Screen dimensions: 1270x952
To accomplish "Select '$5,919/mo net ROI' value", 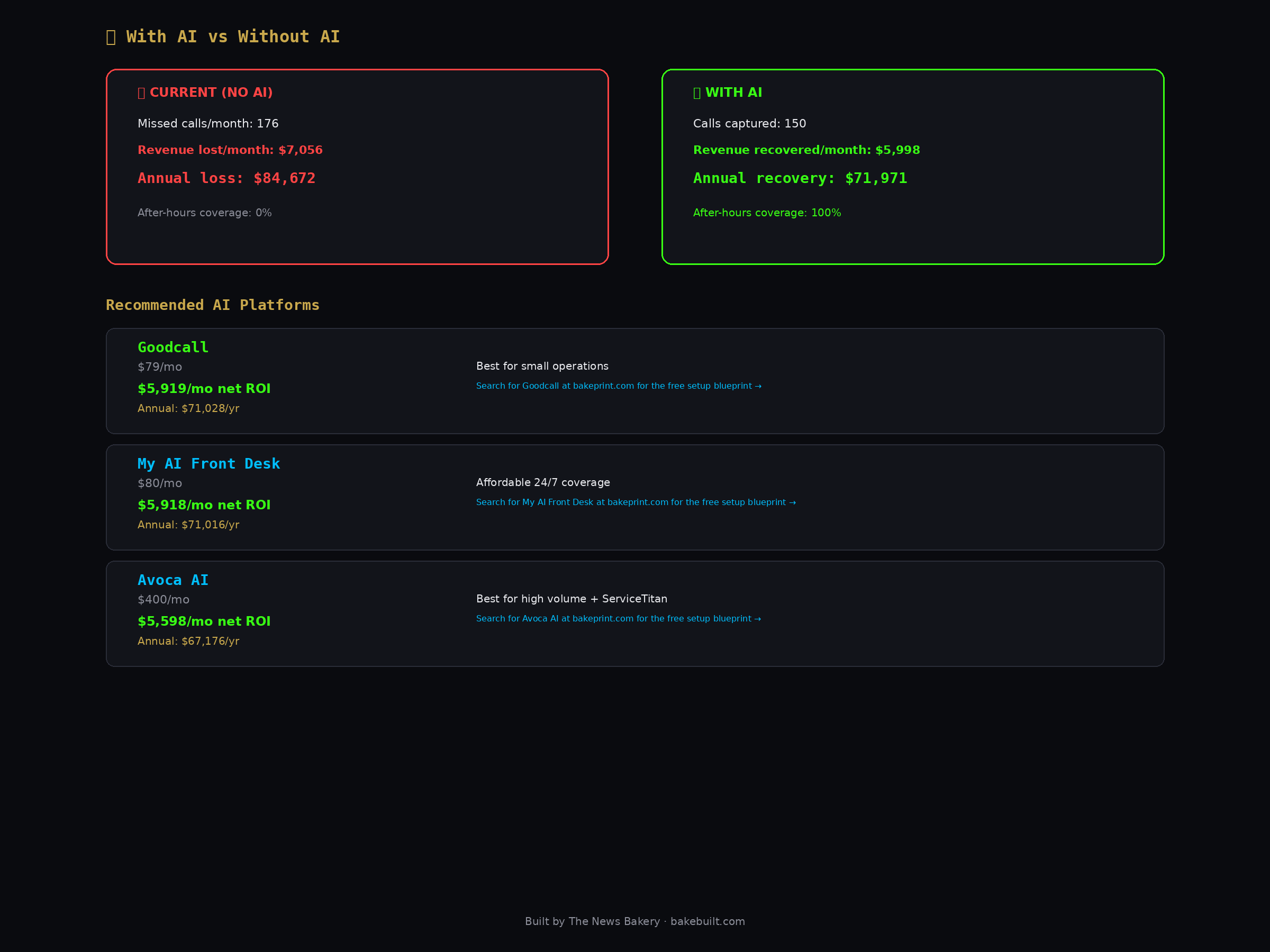I will click(204, 389).
